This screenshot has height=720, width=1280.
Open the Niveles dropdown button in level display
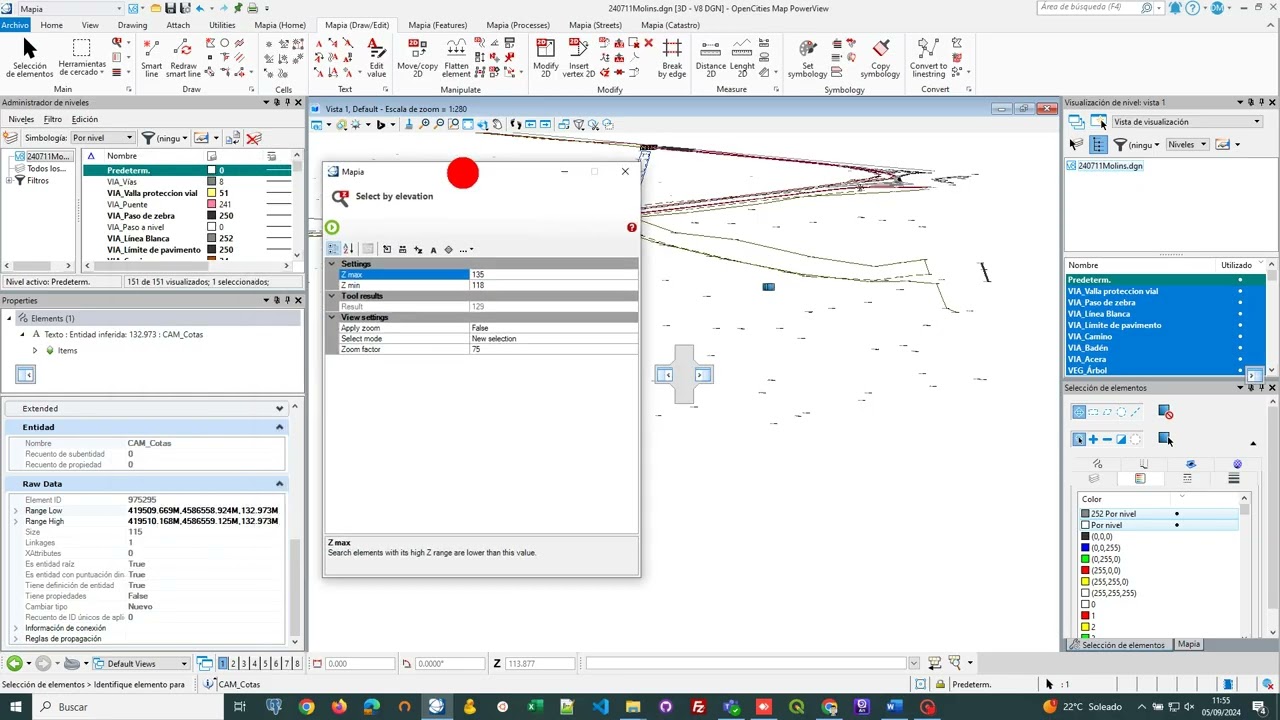(x=1188, y=145)
